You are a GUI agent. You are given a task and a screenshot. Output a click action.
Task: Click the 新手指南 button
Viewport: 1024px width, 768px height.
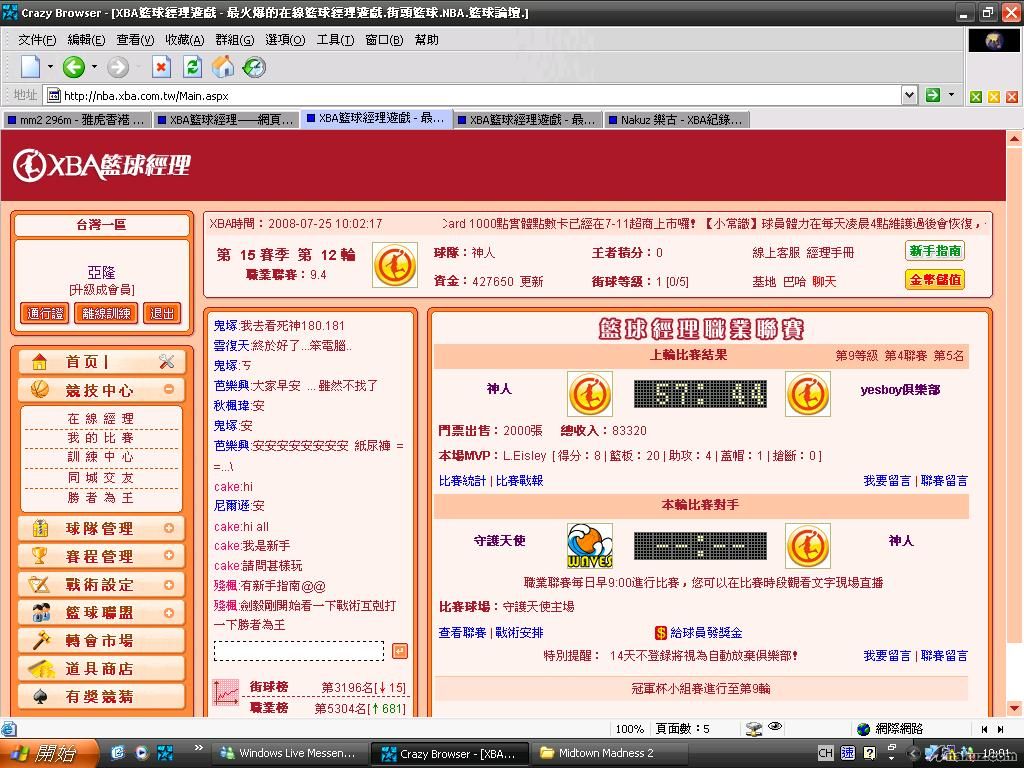point(934,252)
